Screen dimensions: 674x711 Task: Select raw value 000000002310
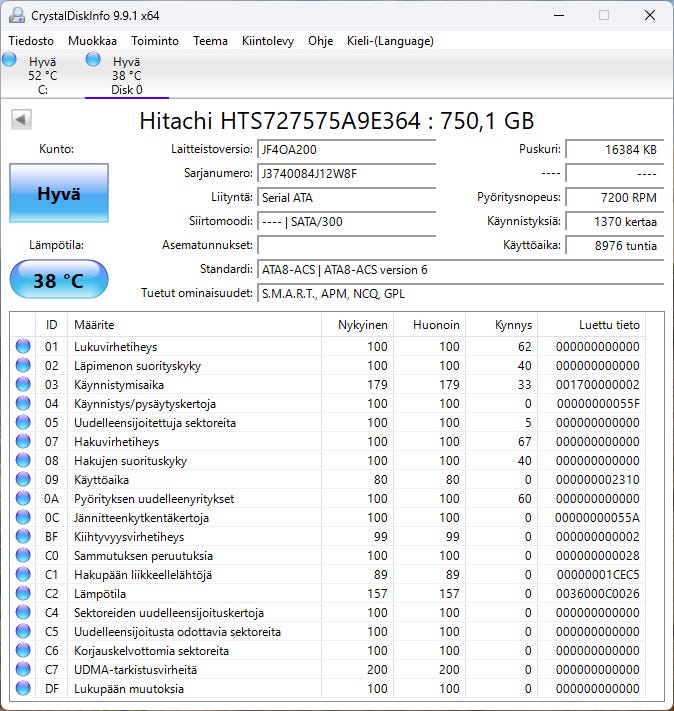pos(598,480)
